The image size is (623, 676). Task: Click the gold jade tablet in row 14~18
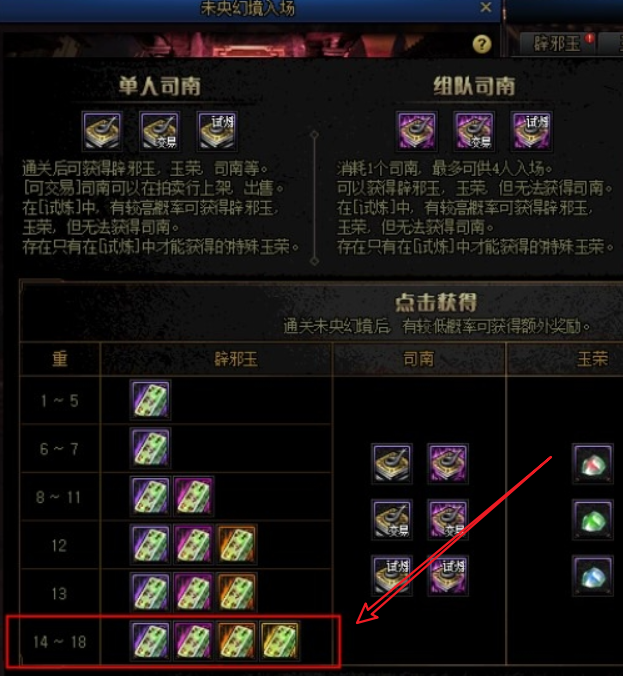click(280, 641)
